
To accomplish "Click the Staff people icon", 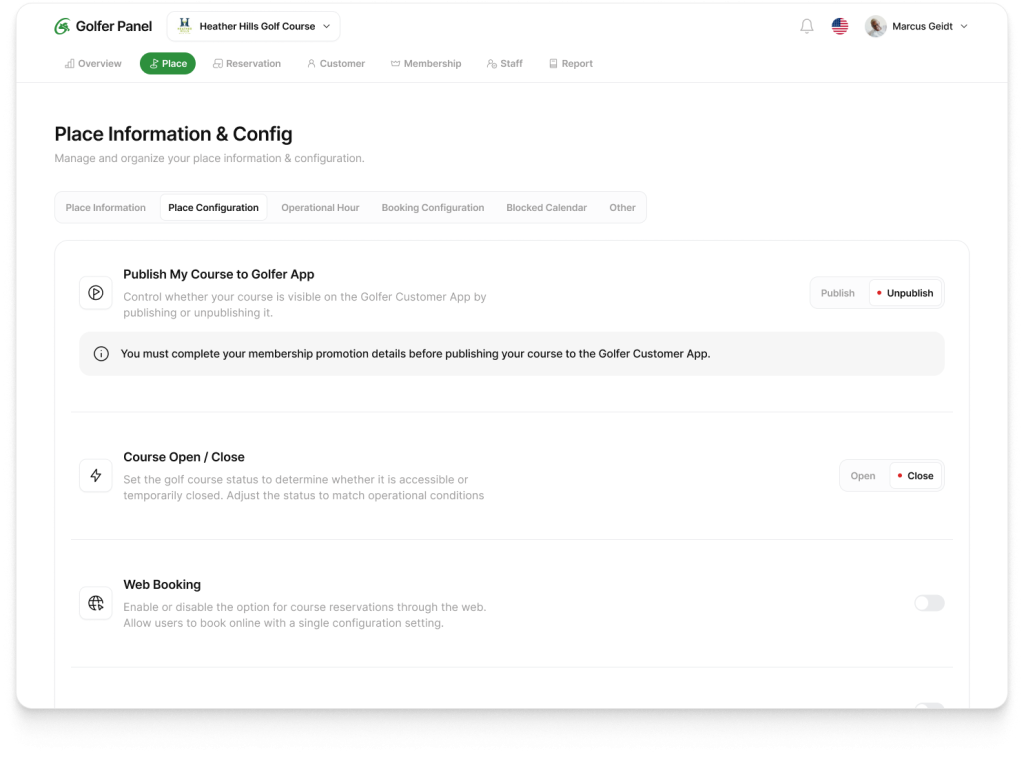I will [492, 63].
